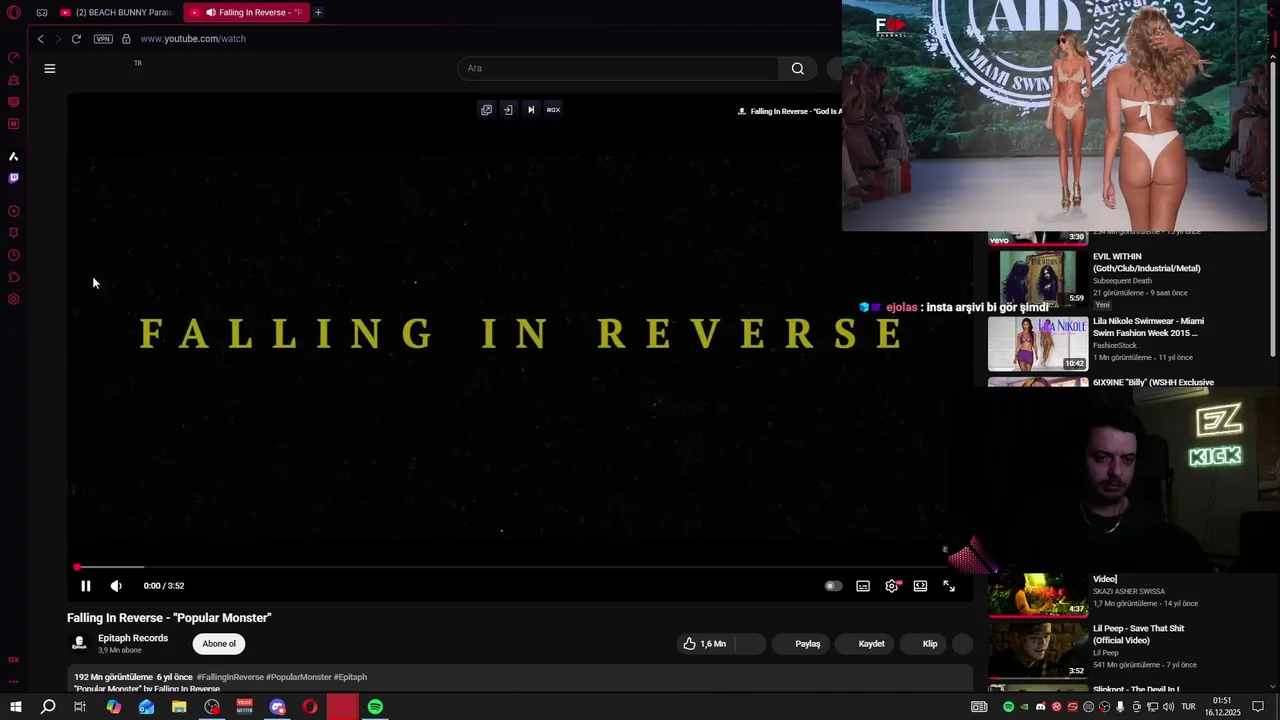Open EVIL WITHIN video thumbnail
This screenshot has width=1280, height=720.
pos(1038,277)
